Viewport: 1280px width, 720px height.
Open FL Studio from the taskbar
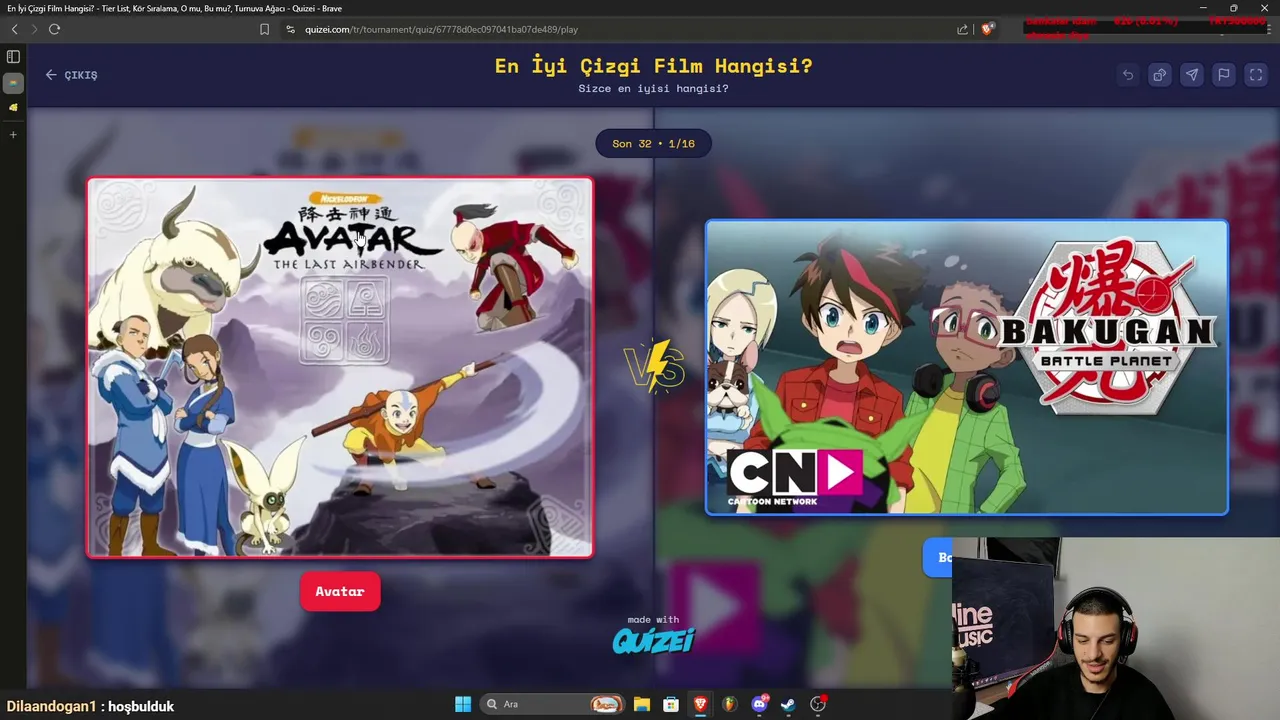coord(730,704)
